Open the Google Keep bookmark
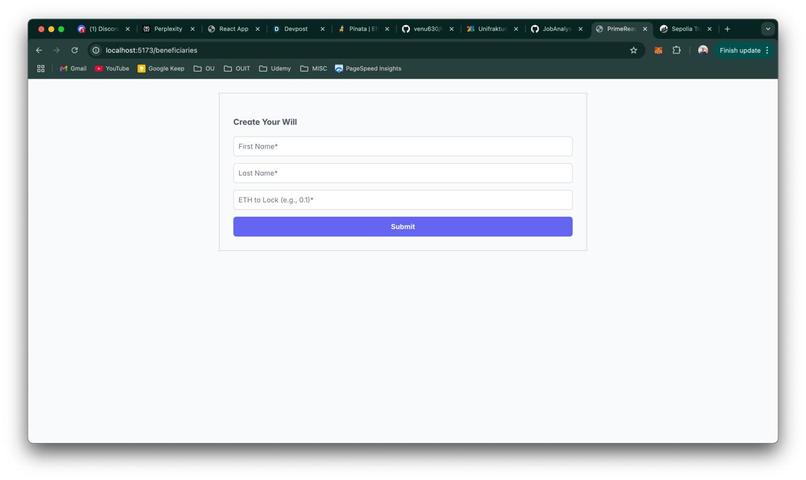This screenshot has width=806, height=480. pyautogui.click(x=161, y=68)
